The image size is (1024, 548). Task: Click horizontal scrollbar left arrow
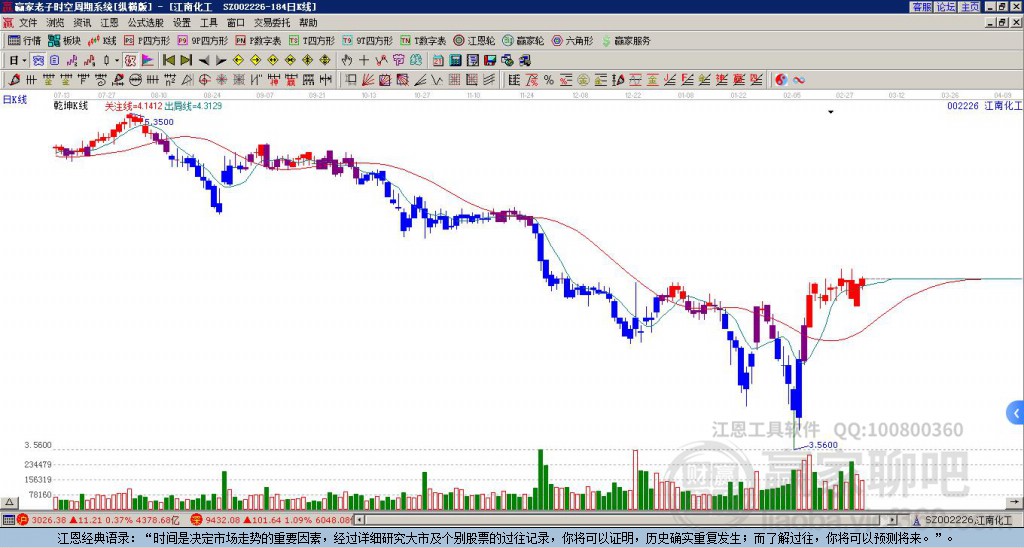[359, 520]
